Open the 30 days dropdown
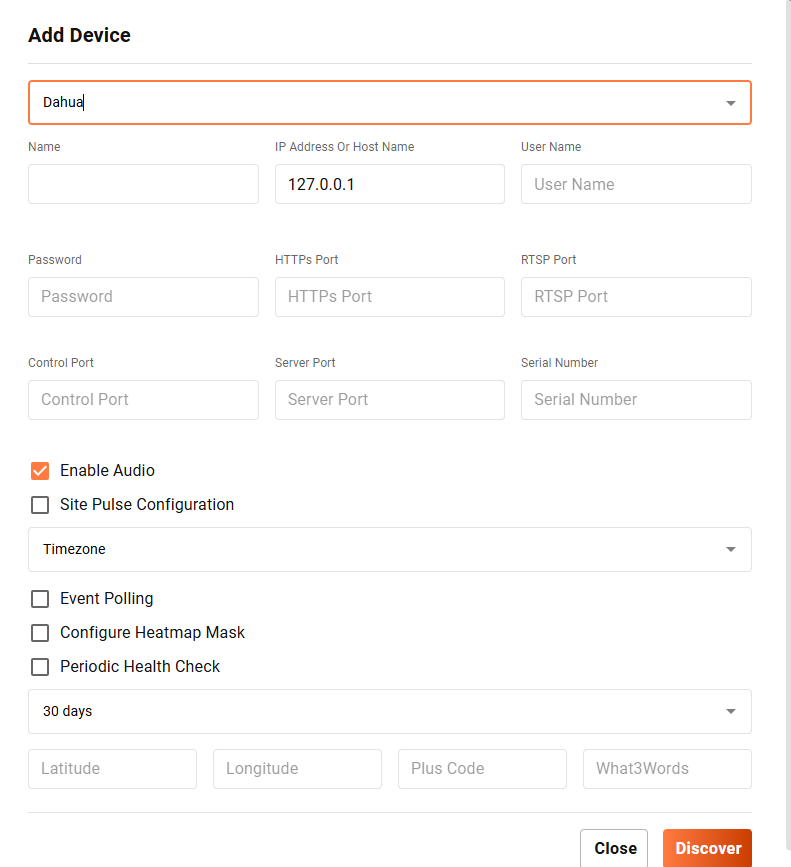Screen dimensions: 791x867 389,711
